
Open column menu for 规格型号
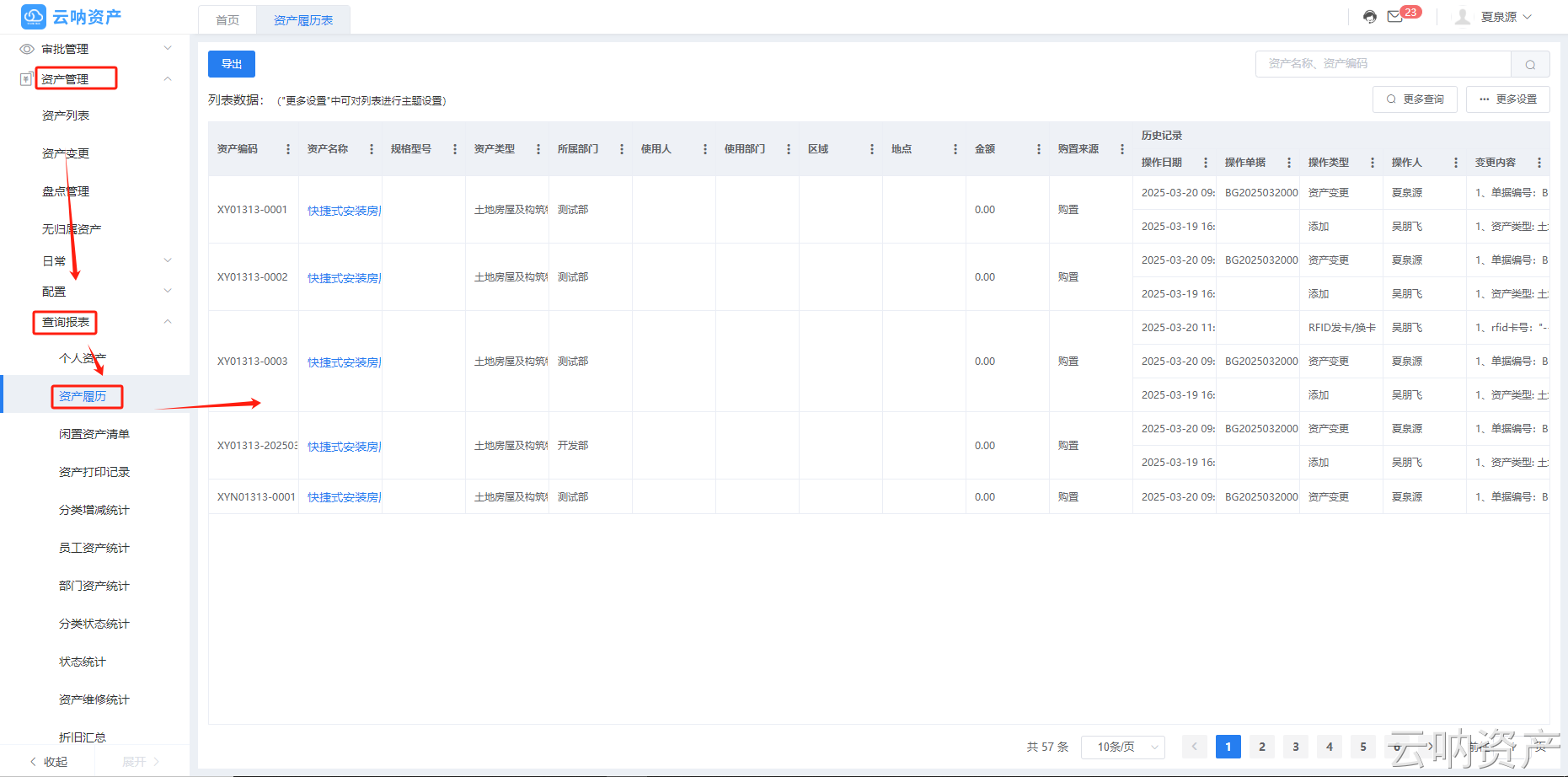[455, 149]
